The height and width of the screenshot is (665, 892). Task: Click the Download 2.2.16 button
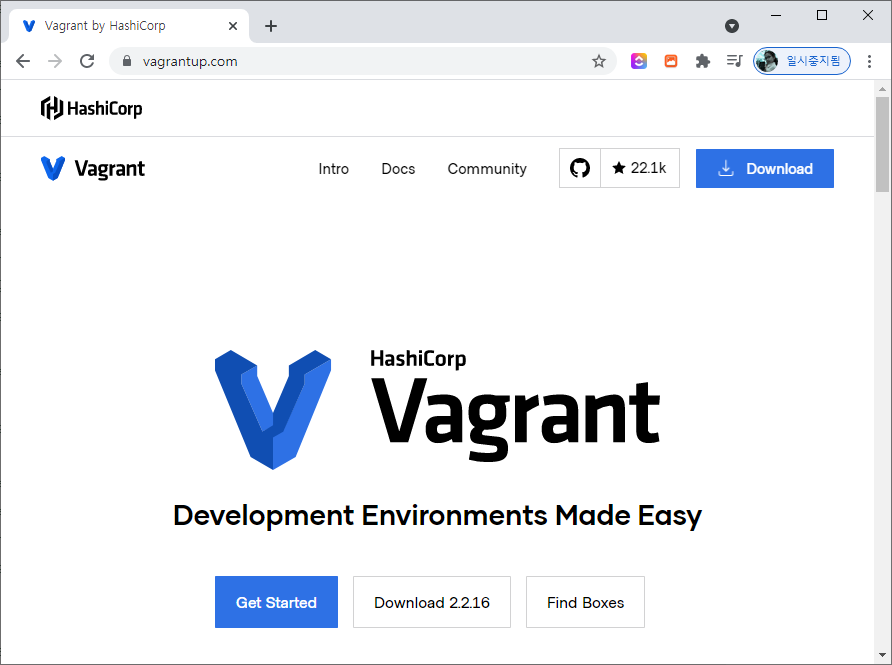point(432,602)
